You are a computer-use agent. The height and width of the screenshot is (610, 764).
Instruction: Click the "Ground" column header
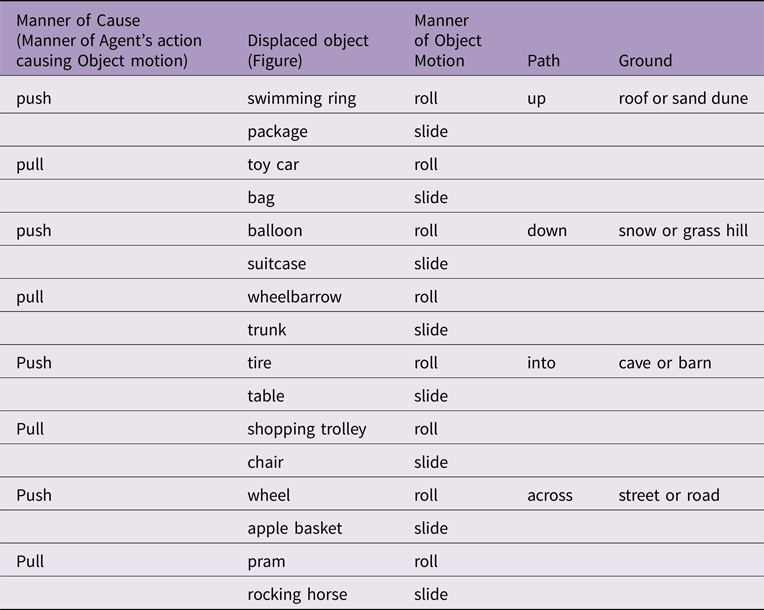click(x=645, y=61)
